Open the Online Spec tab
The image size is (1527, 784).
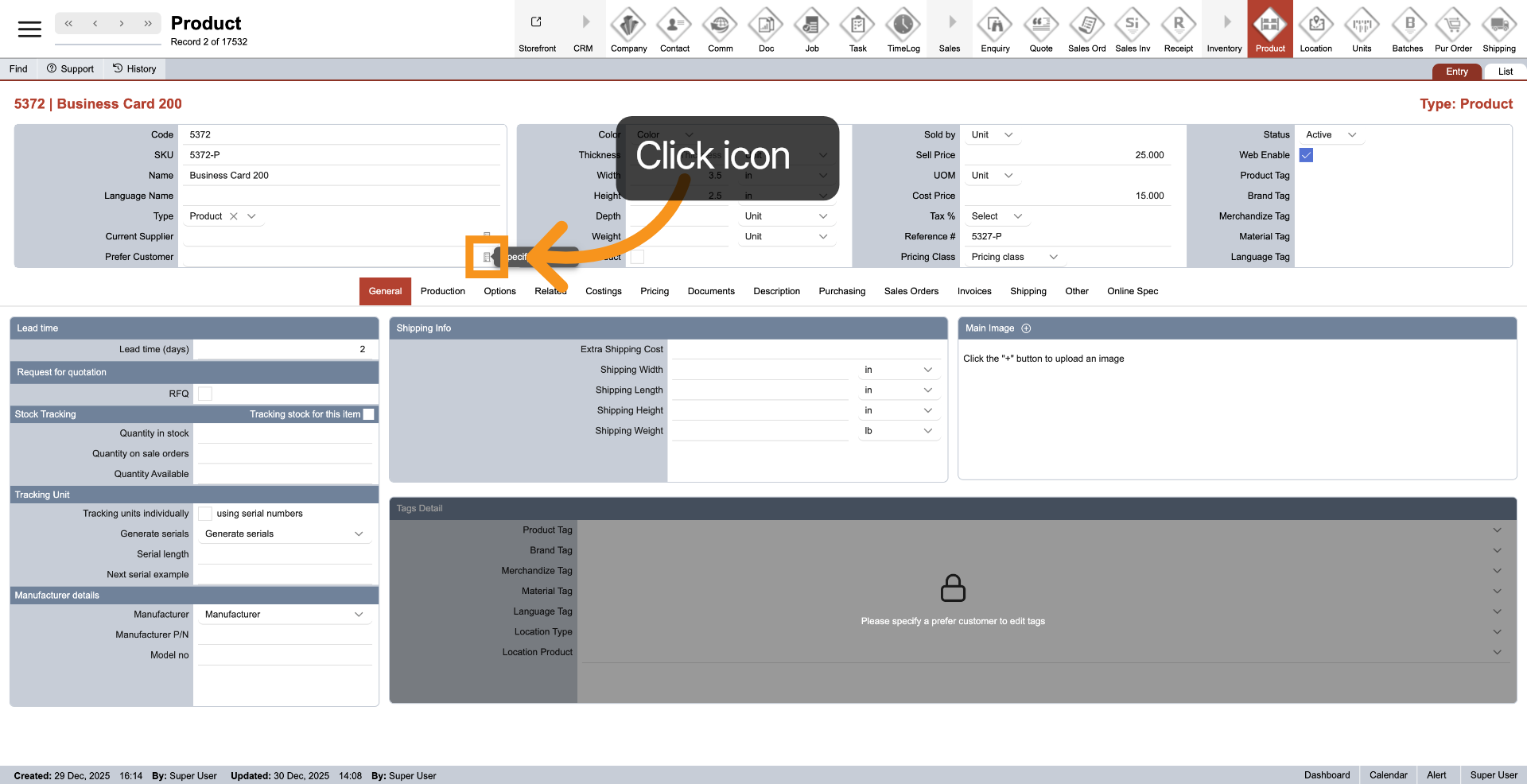(1132, 291)
